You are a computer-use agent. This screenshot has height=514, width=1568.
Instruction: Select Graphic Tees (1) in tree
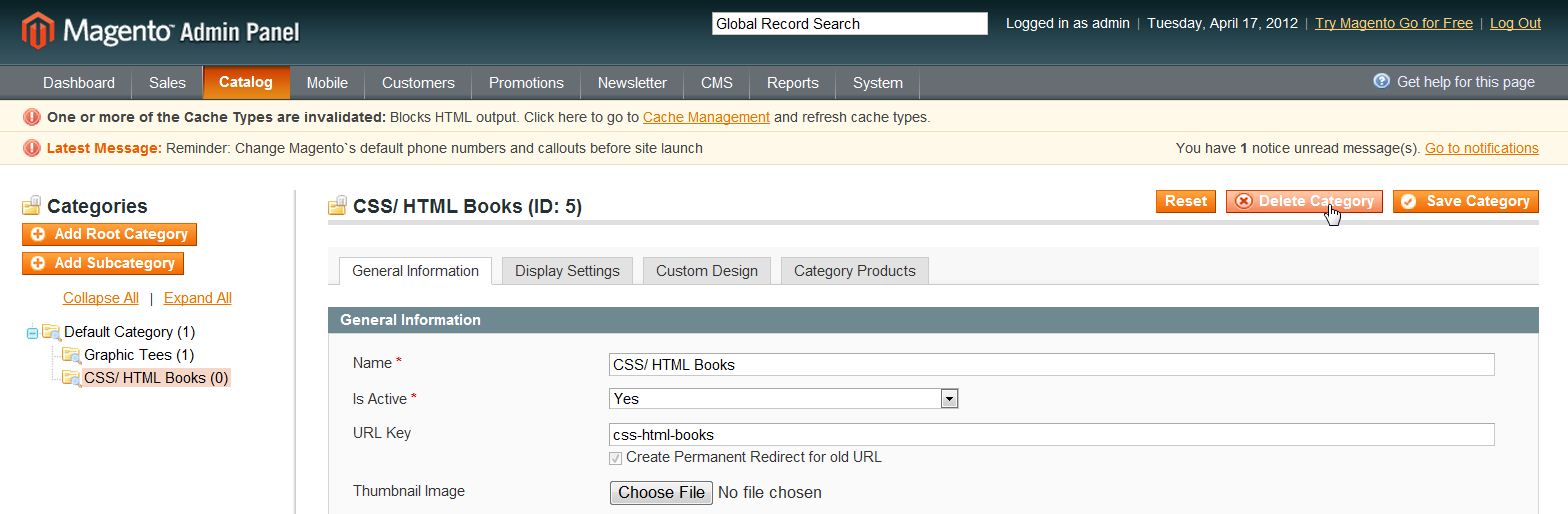click(139, 355)
